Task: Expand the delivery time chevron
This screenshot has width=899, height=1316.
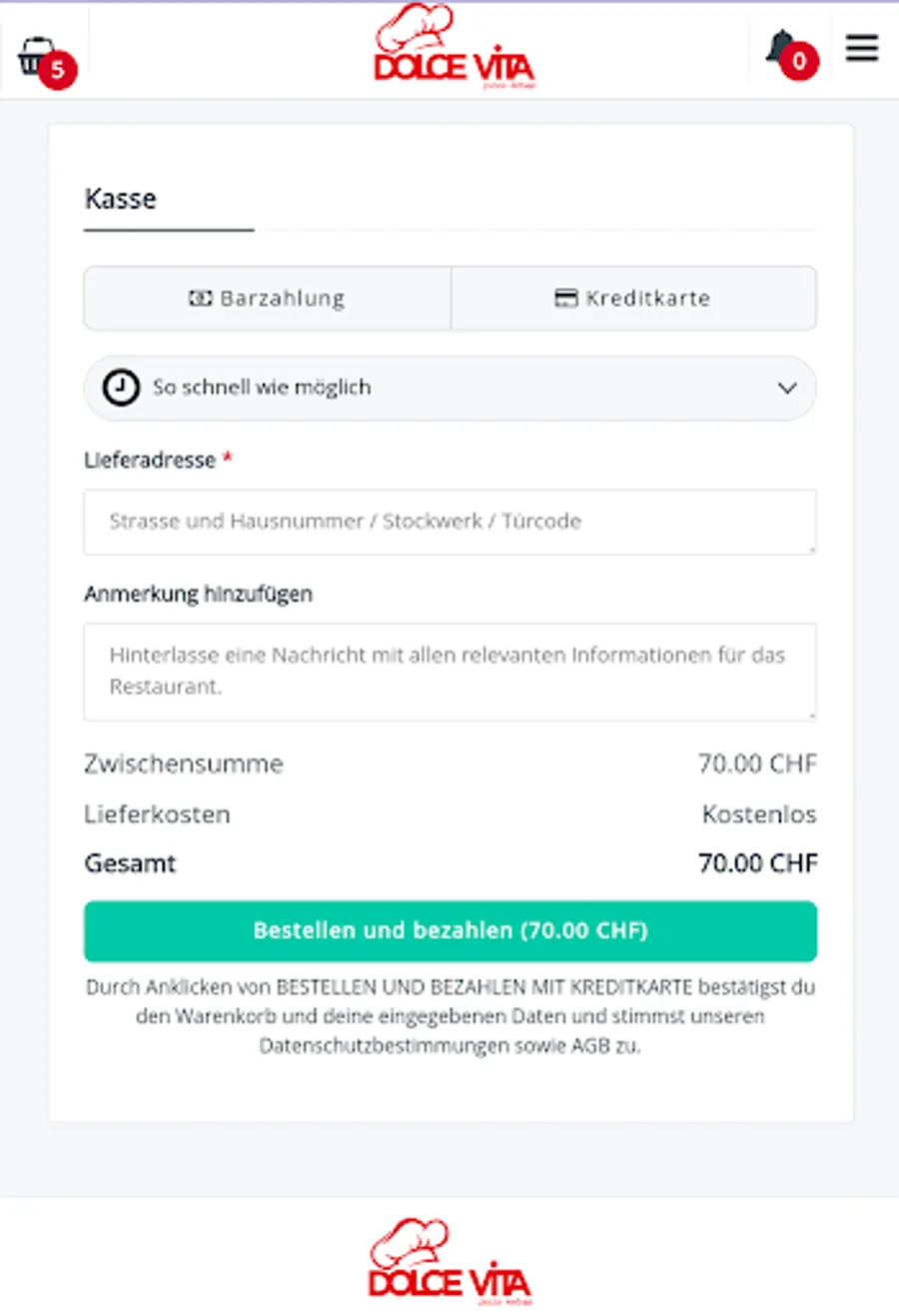Action: click(787, 388)
